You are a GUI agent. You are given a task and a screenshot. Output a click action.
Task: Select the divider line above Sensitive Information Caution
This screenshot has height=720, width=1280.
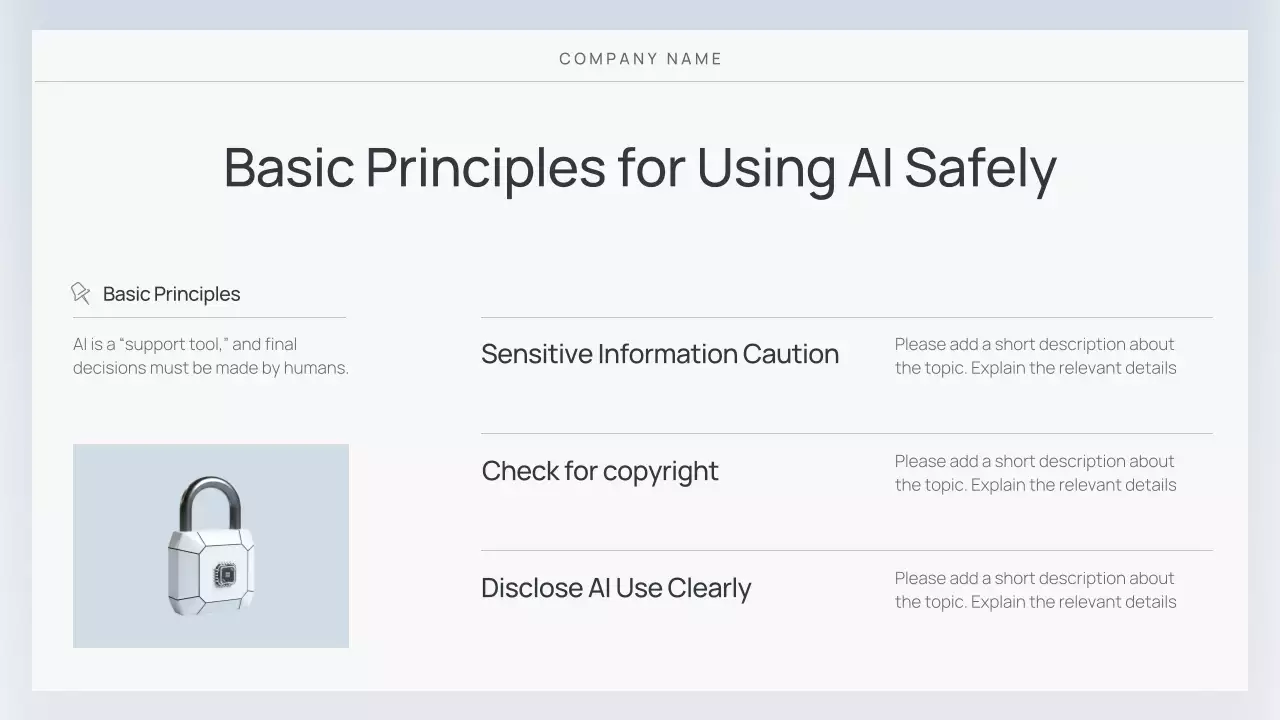(846, 317)
